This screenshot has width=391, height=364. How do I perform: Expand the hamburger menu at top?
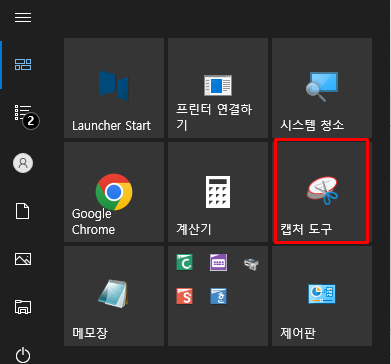coord(23,17)
